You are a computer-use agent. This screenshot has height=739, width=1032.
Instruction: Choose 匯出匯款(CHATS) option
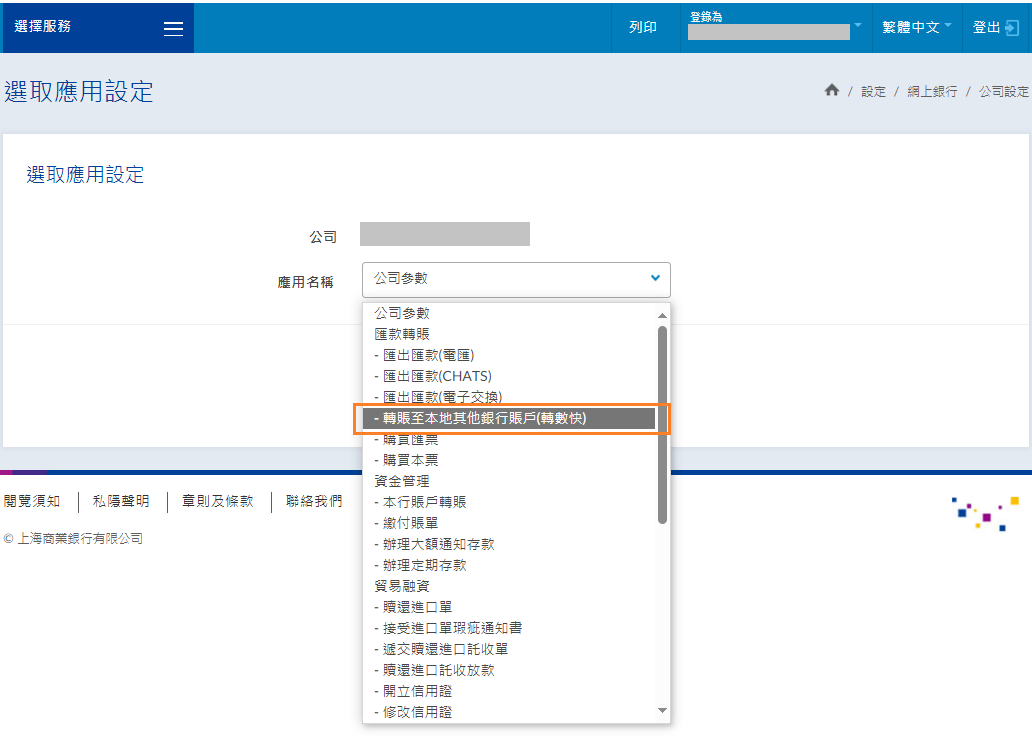pyautogui.click(x=433, y=376)
